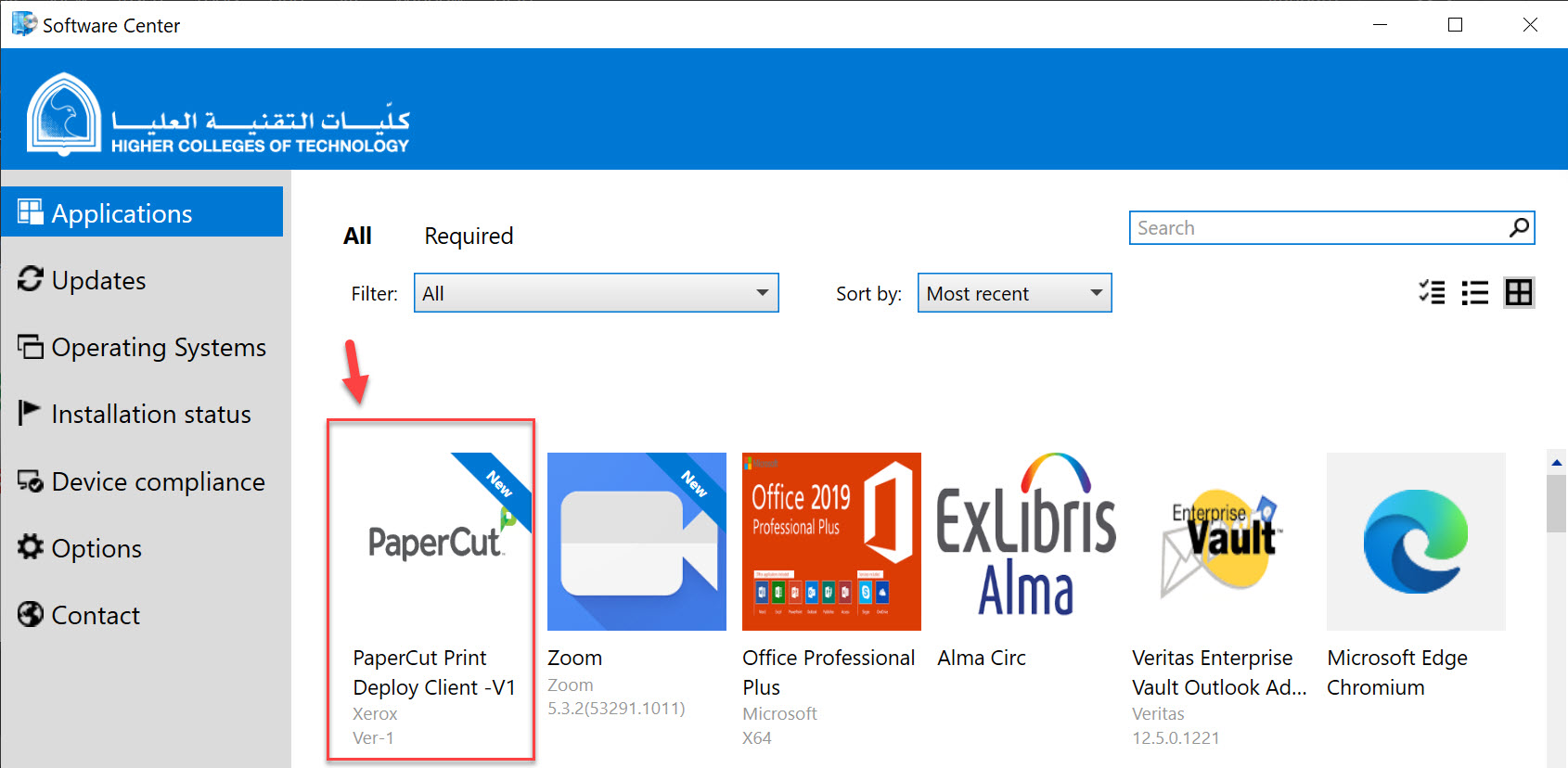The image size is (1568, 768).
Task: Click the search magnifier icon
Action: (1519, 228)
